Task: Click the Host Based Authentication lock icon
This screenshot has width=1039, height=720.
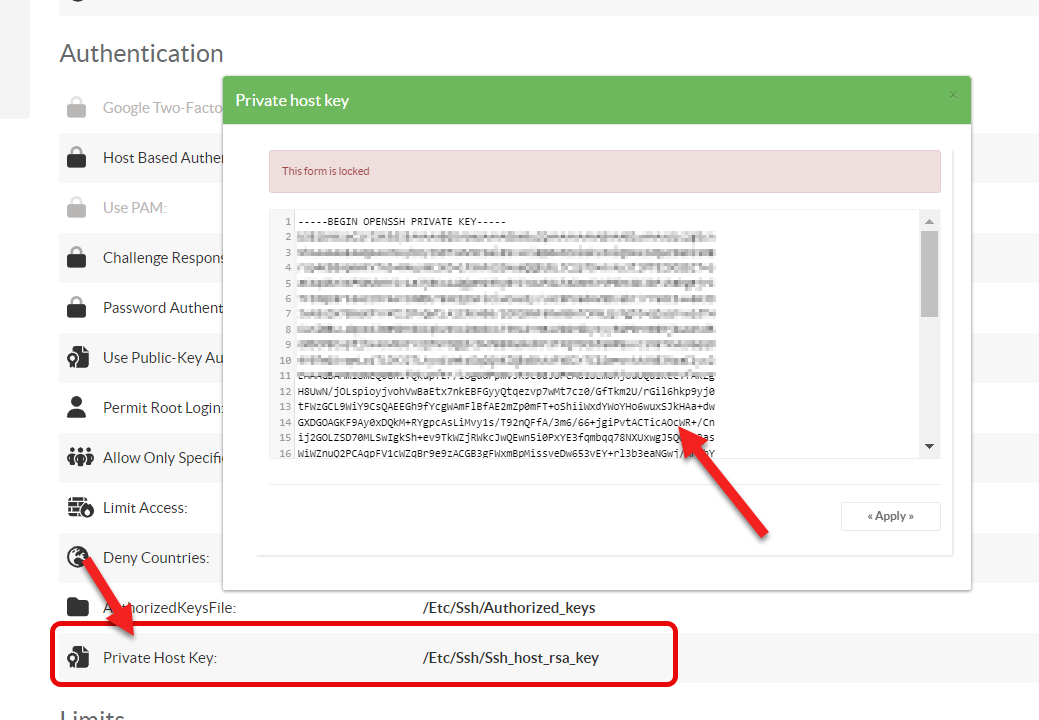Action: tap(76, 158)
